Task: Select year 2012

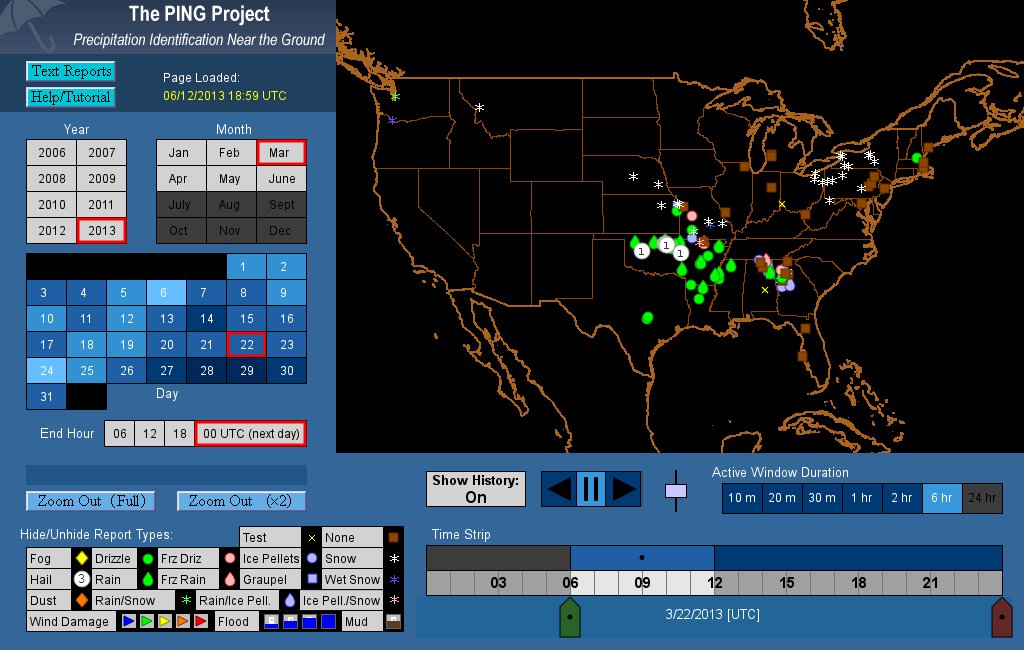Action: [51, 231]
